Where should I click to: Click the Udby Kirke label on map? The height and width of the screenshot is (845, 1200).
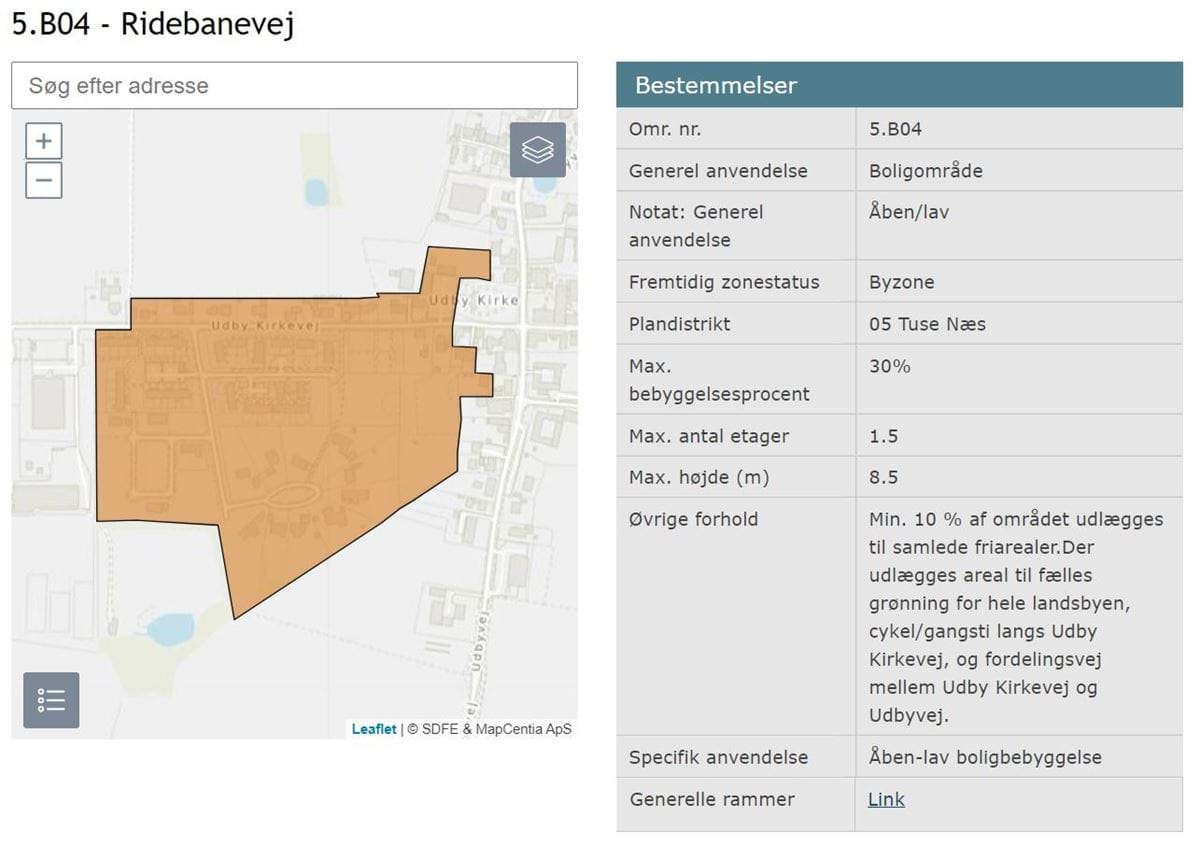pyautogui.click(x=473, y=300)
